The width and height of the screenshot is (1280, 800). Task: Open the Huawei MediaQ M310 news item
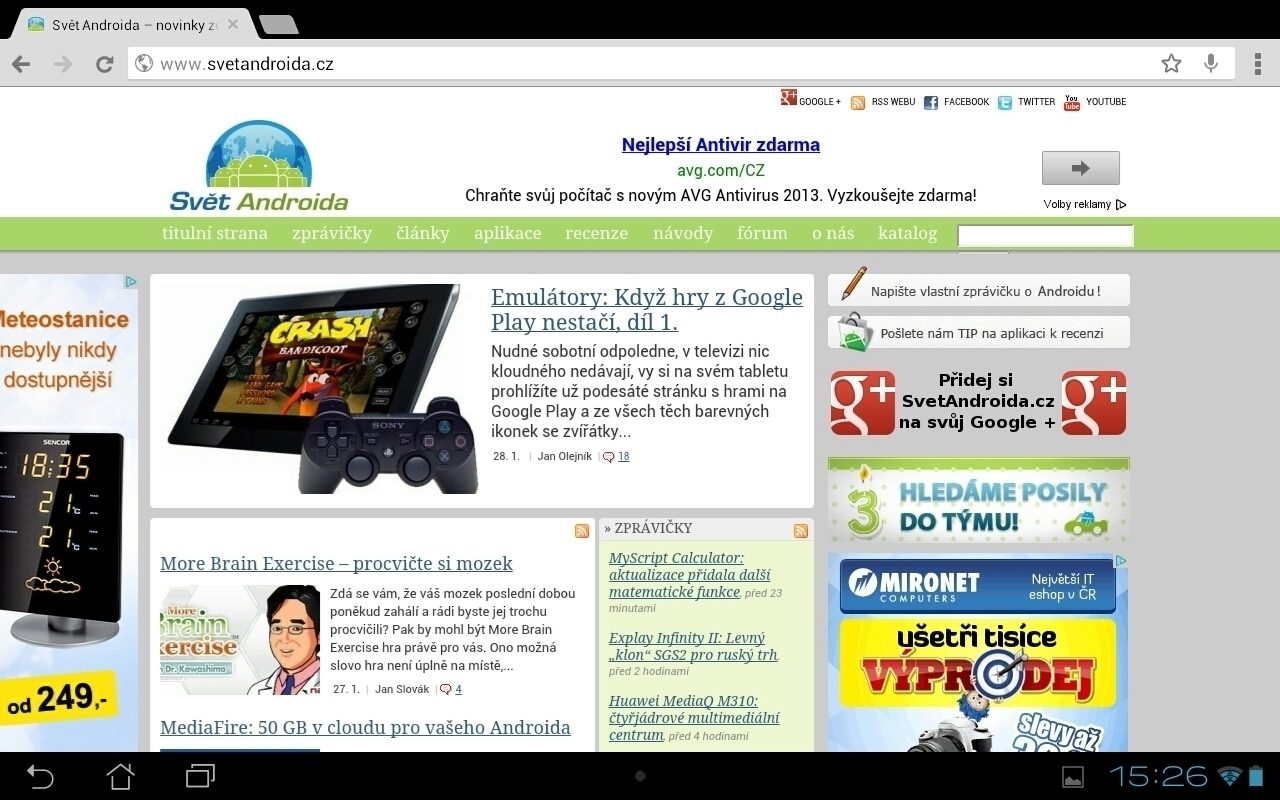pyautogui.click(x=694, y=718)
